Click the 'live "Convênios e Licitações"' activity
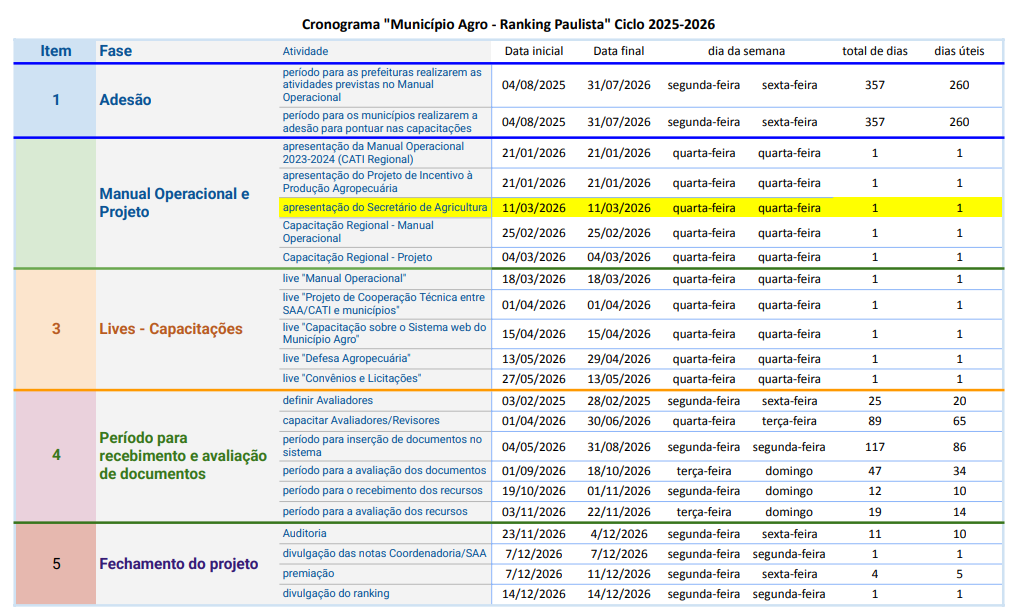 (x=351, y=379)
